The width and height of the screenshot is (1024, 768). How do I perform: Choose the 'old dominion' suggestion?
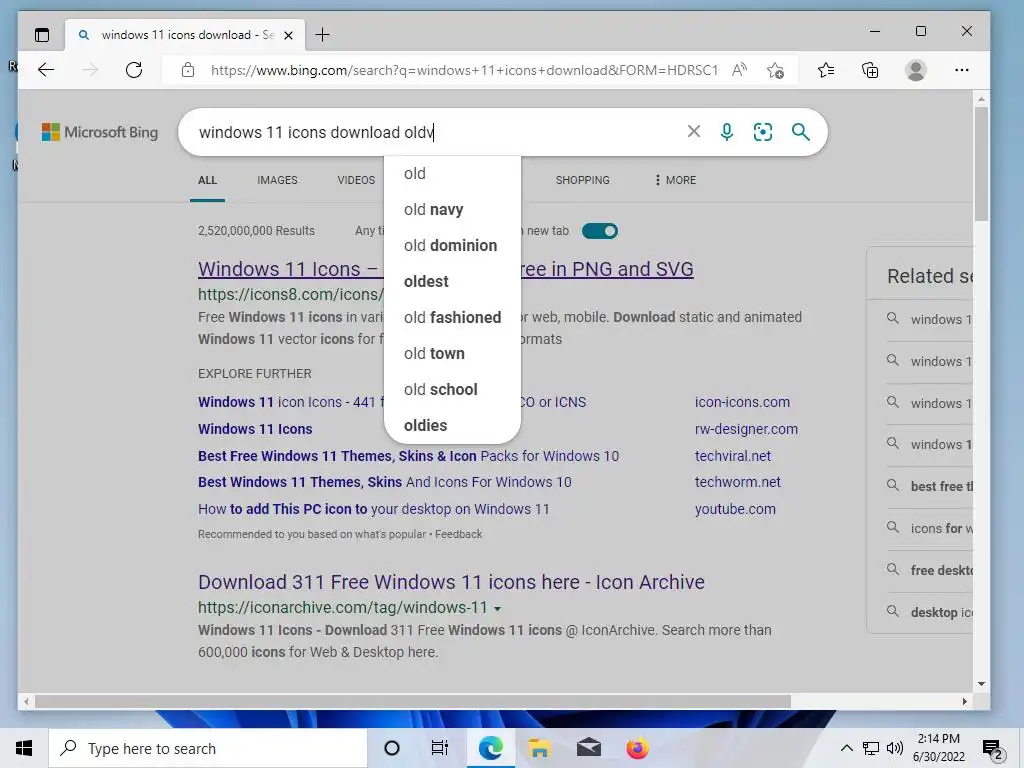coord(452,246)
